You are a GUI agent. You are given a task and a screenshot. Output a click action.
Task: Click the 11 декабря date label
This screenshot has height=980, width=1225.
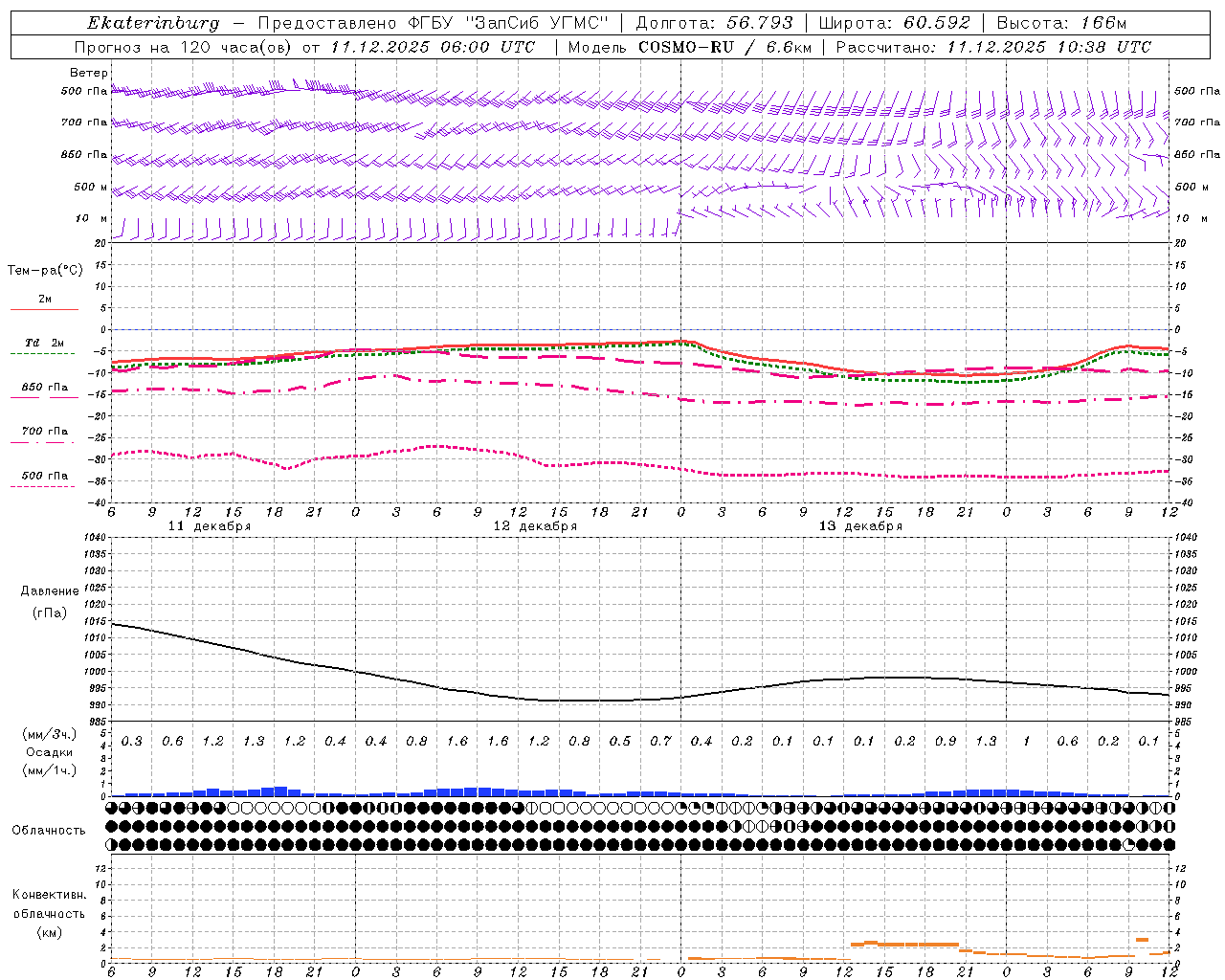pos(210,526)
